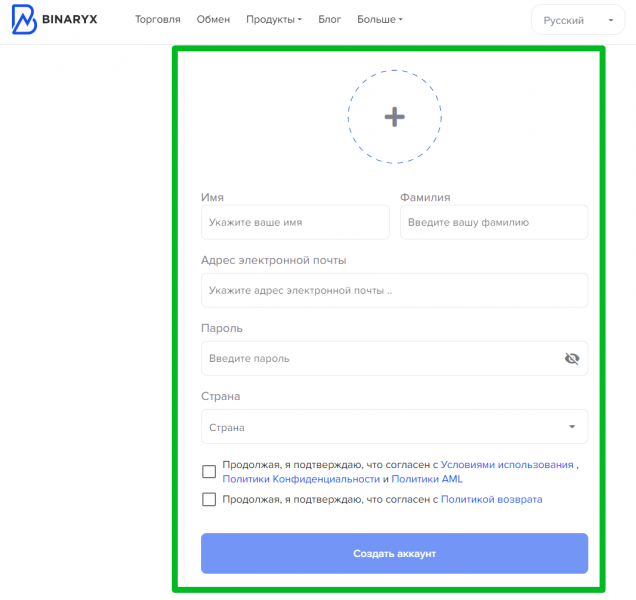Focus the email address input field
636x600 pixels.
[394, 290]
